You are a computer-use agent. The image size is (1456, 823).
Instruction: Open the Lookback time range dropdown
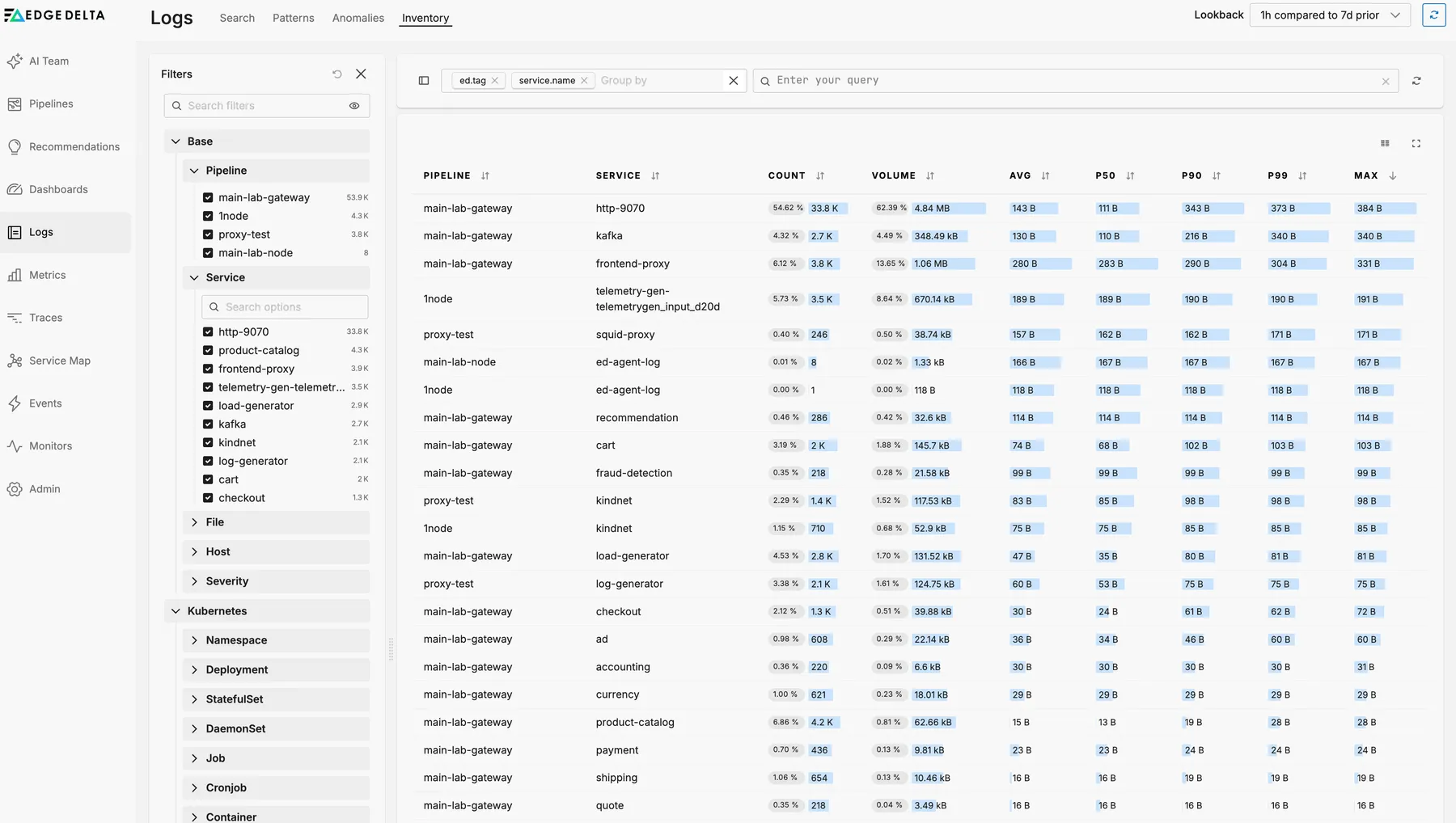coord(1330,15)
